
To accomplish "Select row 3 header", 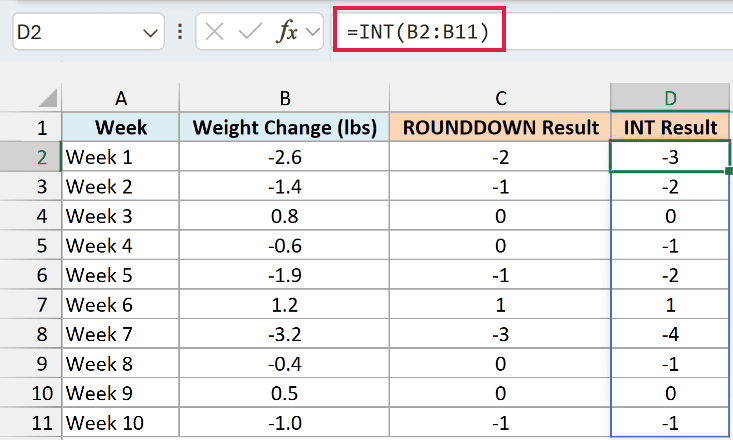I will (x=31, y=186).
